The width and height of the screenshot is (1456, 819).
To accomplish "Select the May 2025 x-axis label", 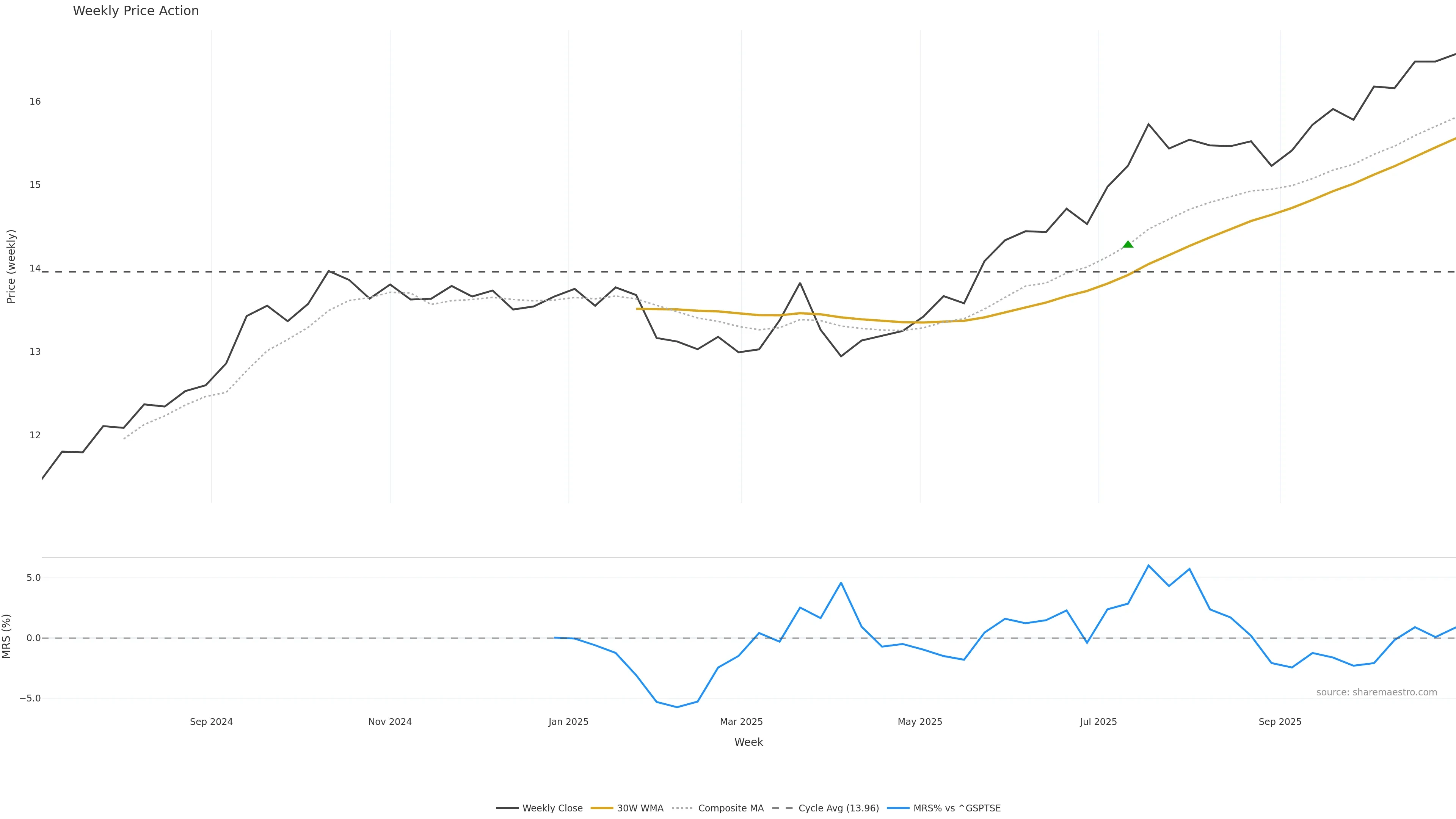I will pyautogui.click(x=919, y=722).
